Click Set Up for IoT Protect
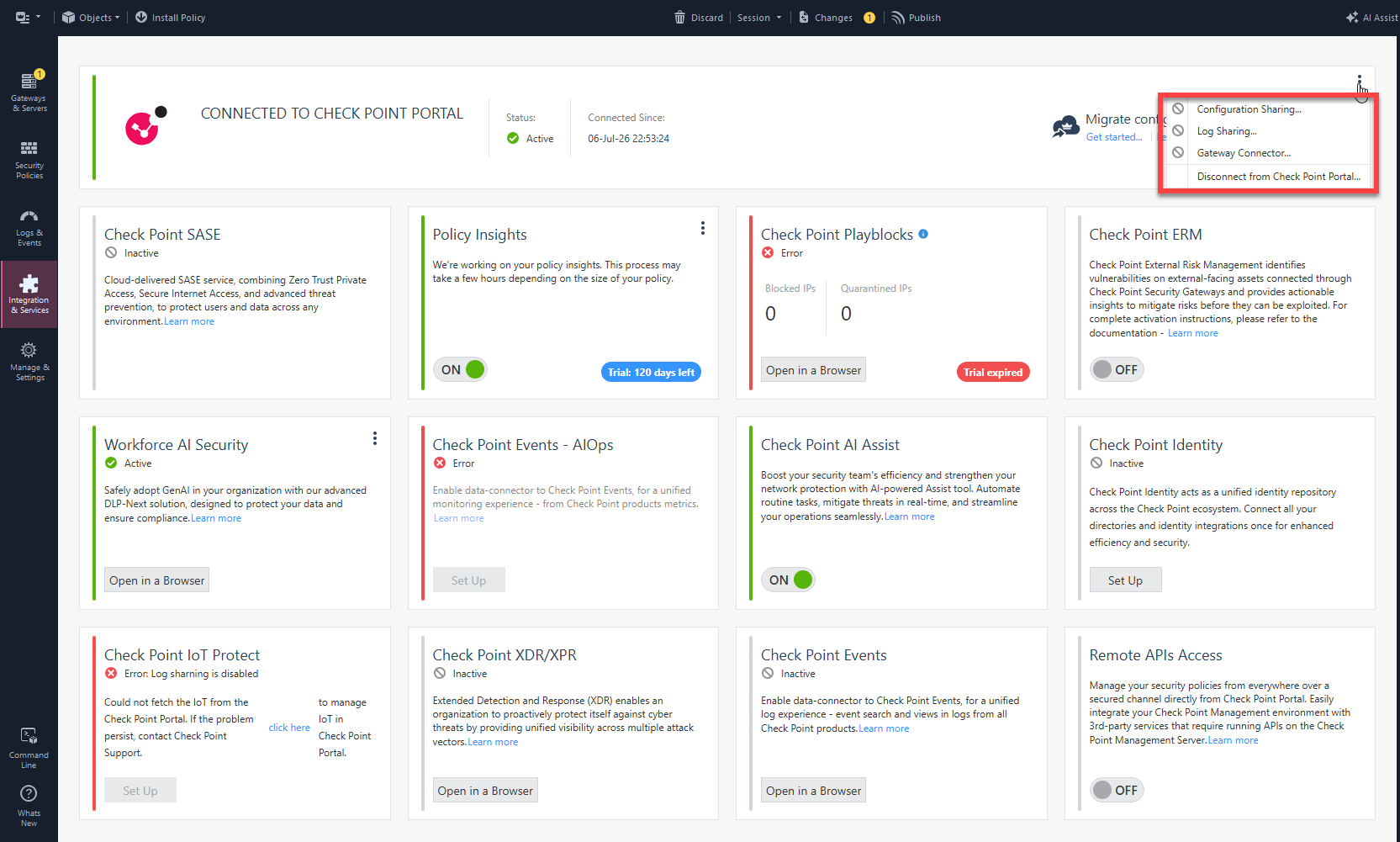1400x842 pixels. 140,791
